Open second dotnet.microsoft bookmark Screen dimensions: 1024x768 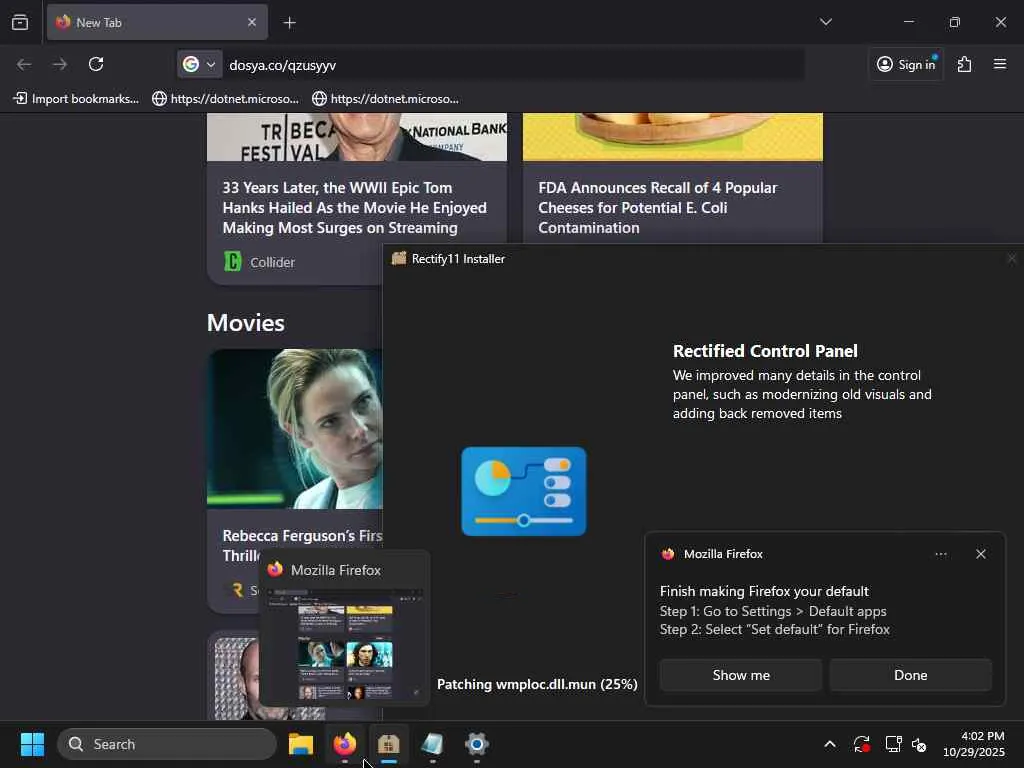click(385, 99)
